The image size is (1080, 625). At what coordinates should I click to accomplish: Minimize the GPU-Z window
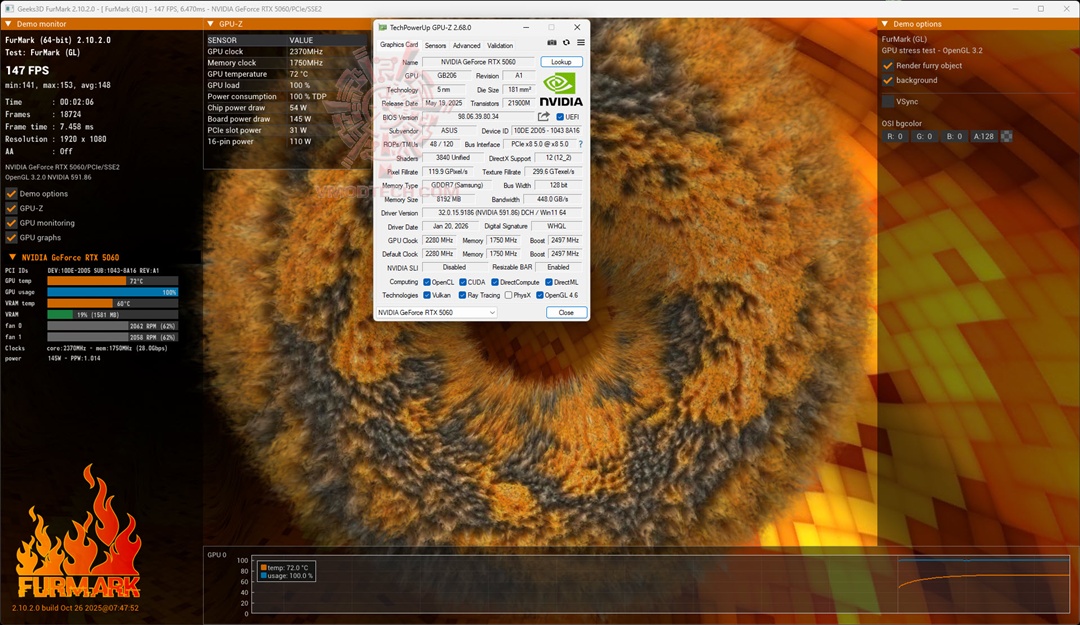pyautogui.click(x=526, y=28)
